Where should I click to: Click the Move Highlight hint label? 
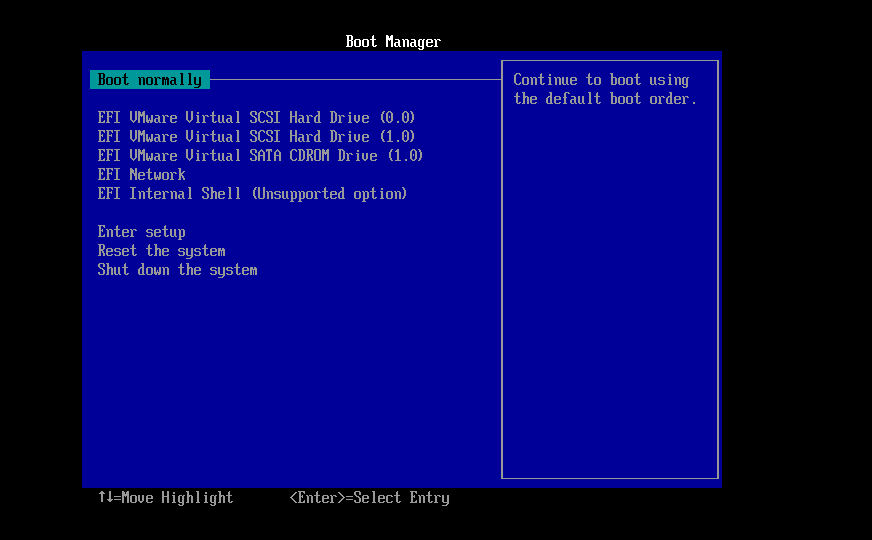click(x=177, y=498)
